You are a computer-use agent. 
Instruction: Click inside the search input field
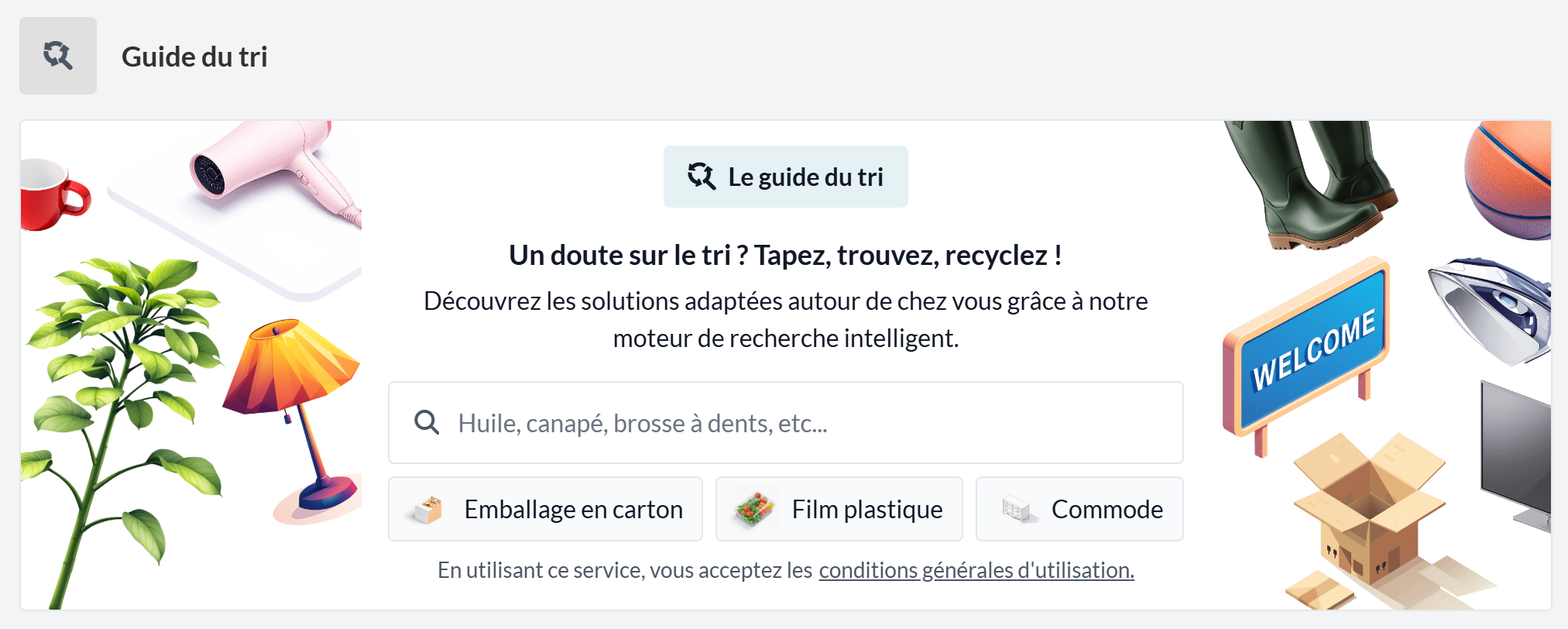coord(774,422)
